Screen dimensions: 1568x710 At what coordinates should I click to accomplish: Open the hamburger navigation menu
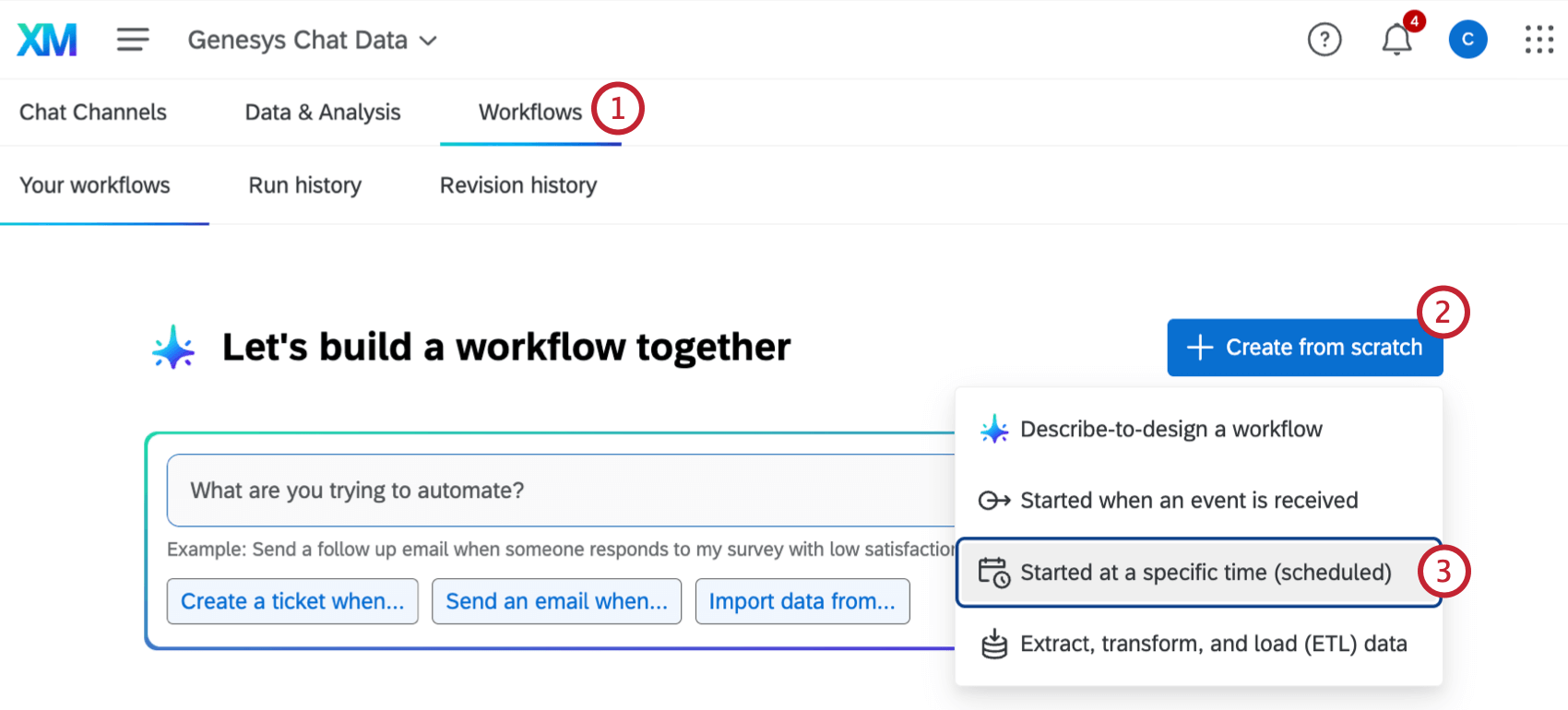click(133, 39)
